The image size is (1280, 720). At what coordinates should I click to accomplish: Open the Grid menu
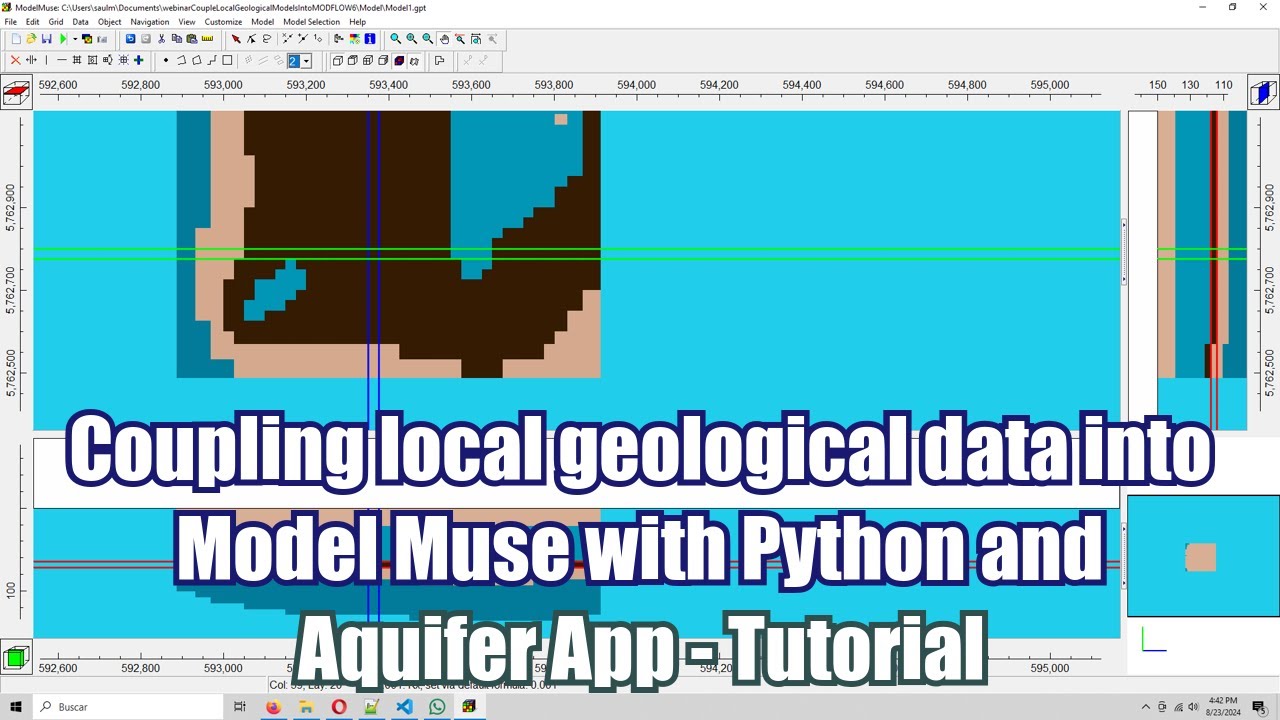tap(56, 21)
